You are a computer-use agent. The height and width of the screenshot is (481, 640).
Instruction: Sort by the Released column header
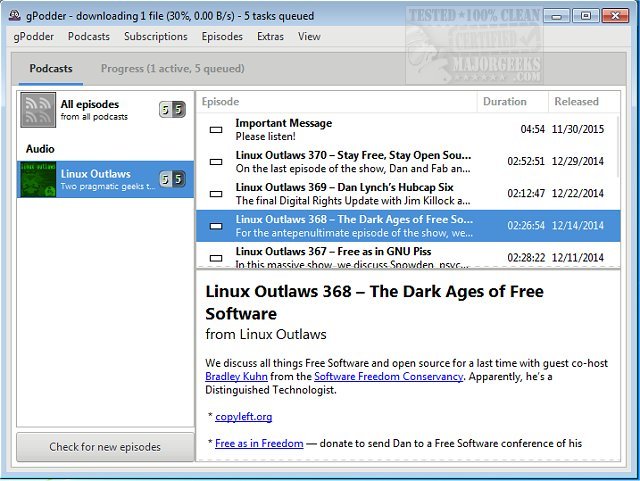coord(584,102)
